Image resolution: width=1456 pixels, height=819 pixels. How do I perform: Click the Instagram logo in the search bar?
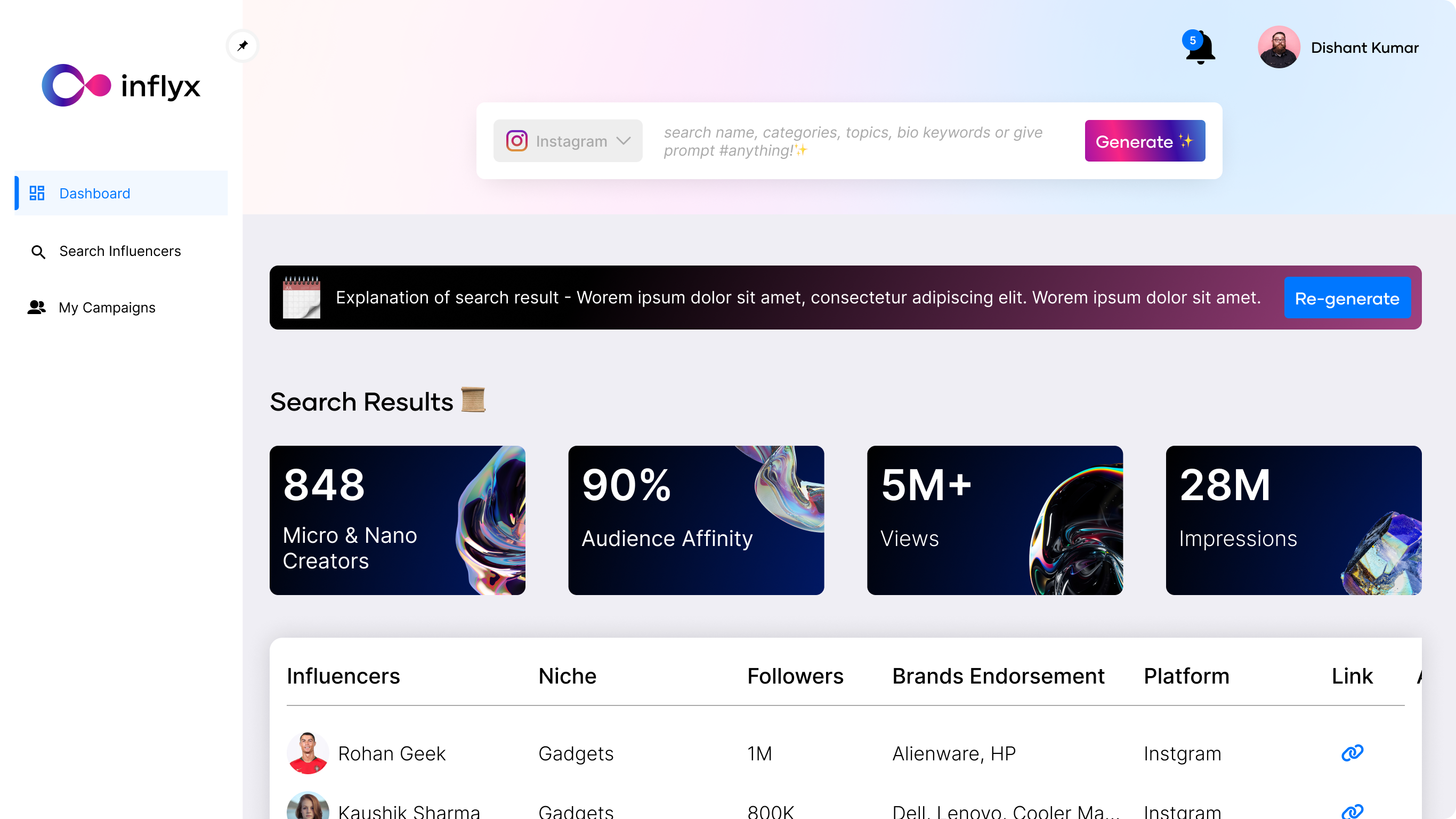516,141
